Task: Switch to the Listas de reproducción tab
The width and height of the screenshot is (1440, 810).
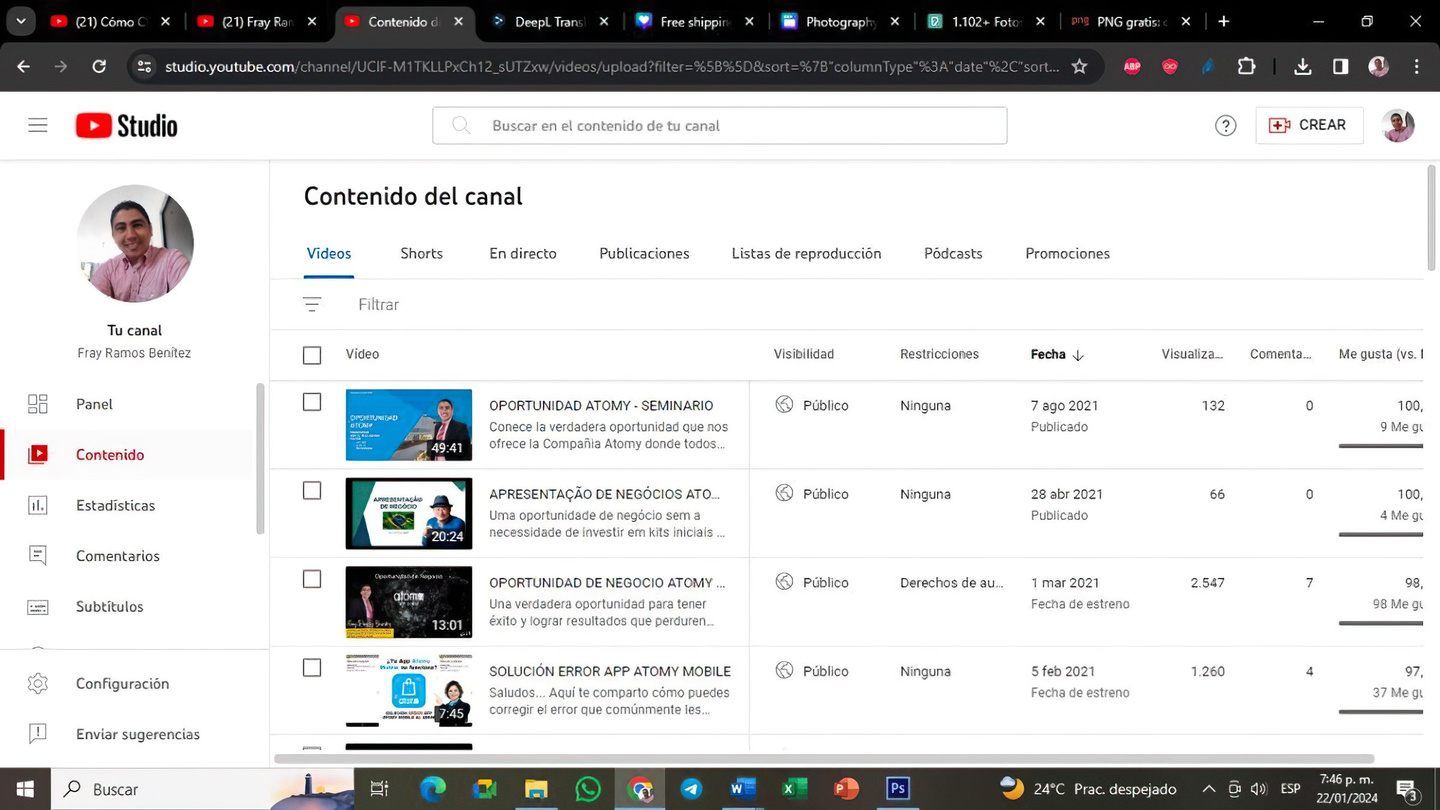Action: pos(806,253)
